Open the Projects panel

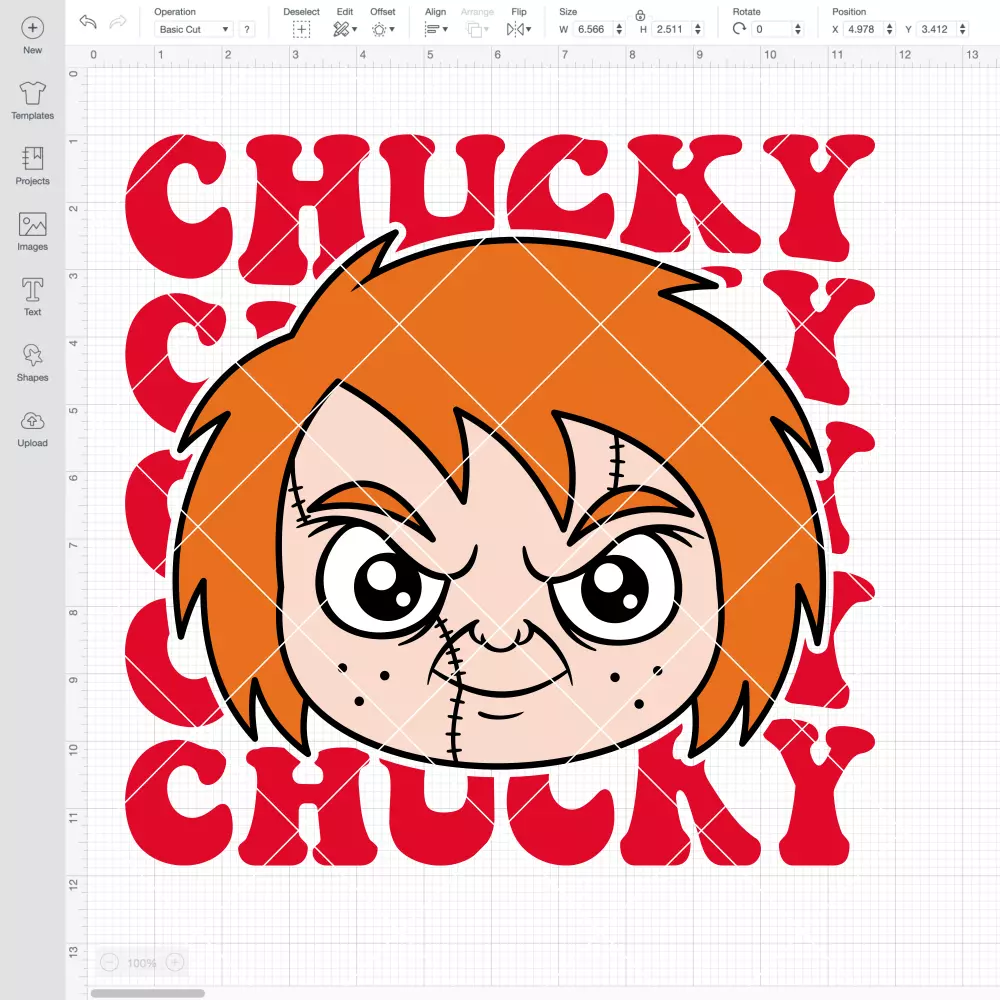point(33,166)
